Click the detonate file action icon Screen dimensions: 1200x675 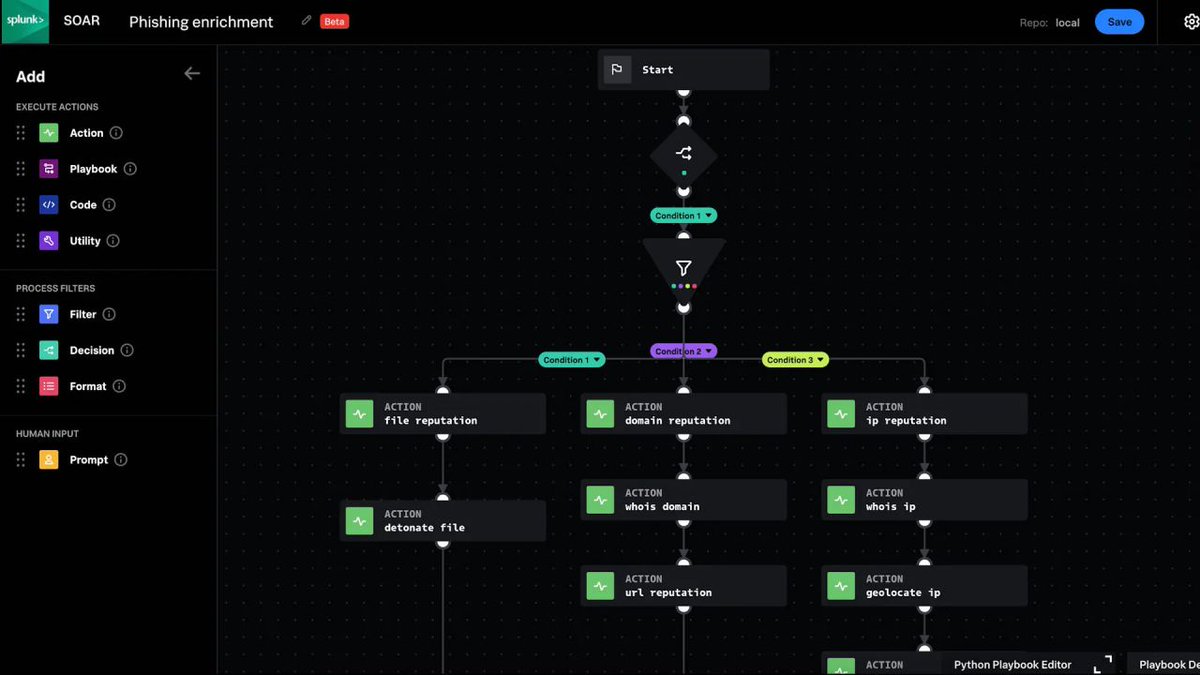click(x=359, y=521)
